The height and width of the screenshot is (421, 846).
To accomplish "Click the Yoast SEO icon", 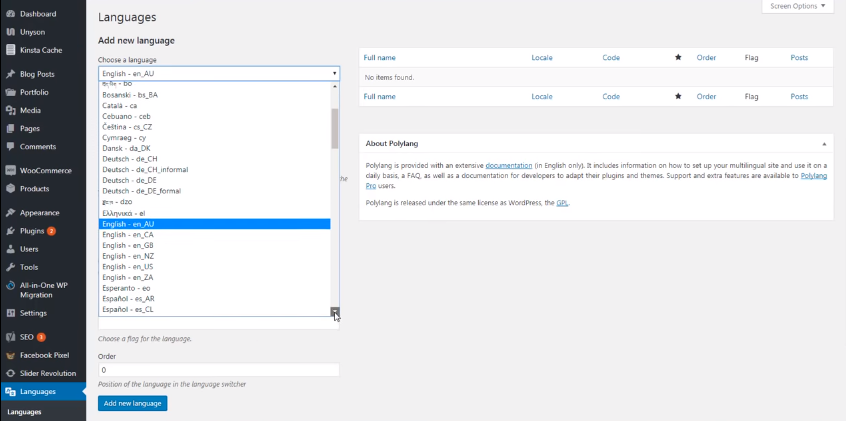I will pyautogui.click(x=10, y=337).
